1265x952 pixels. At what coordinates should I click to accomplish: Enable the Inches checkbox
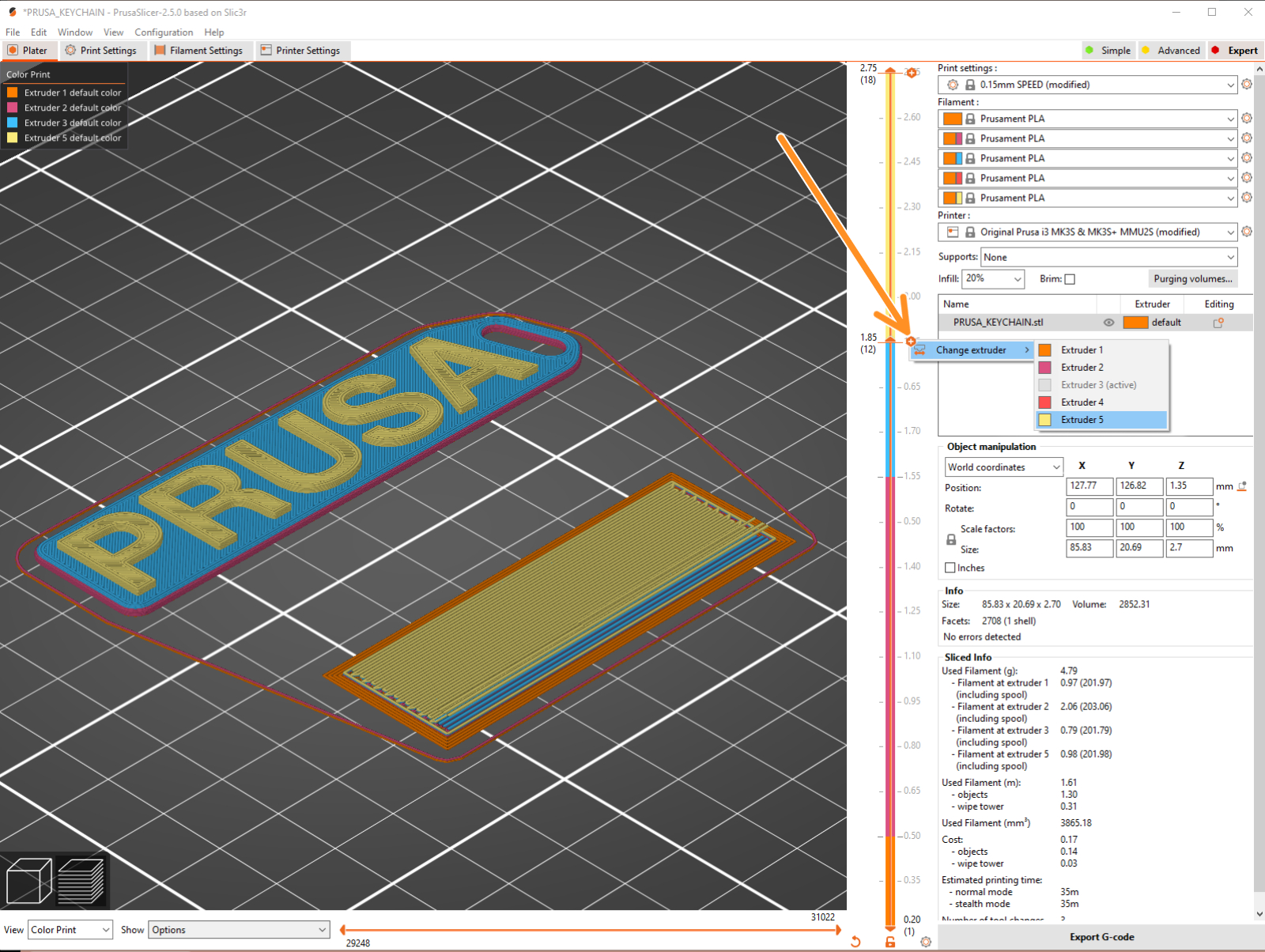pos(950,568)
